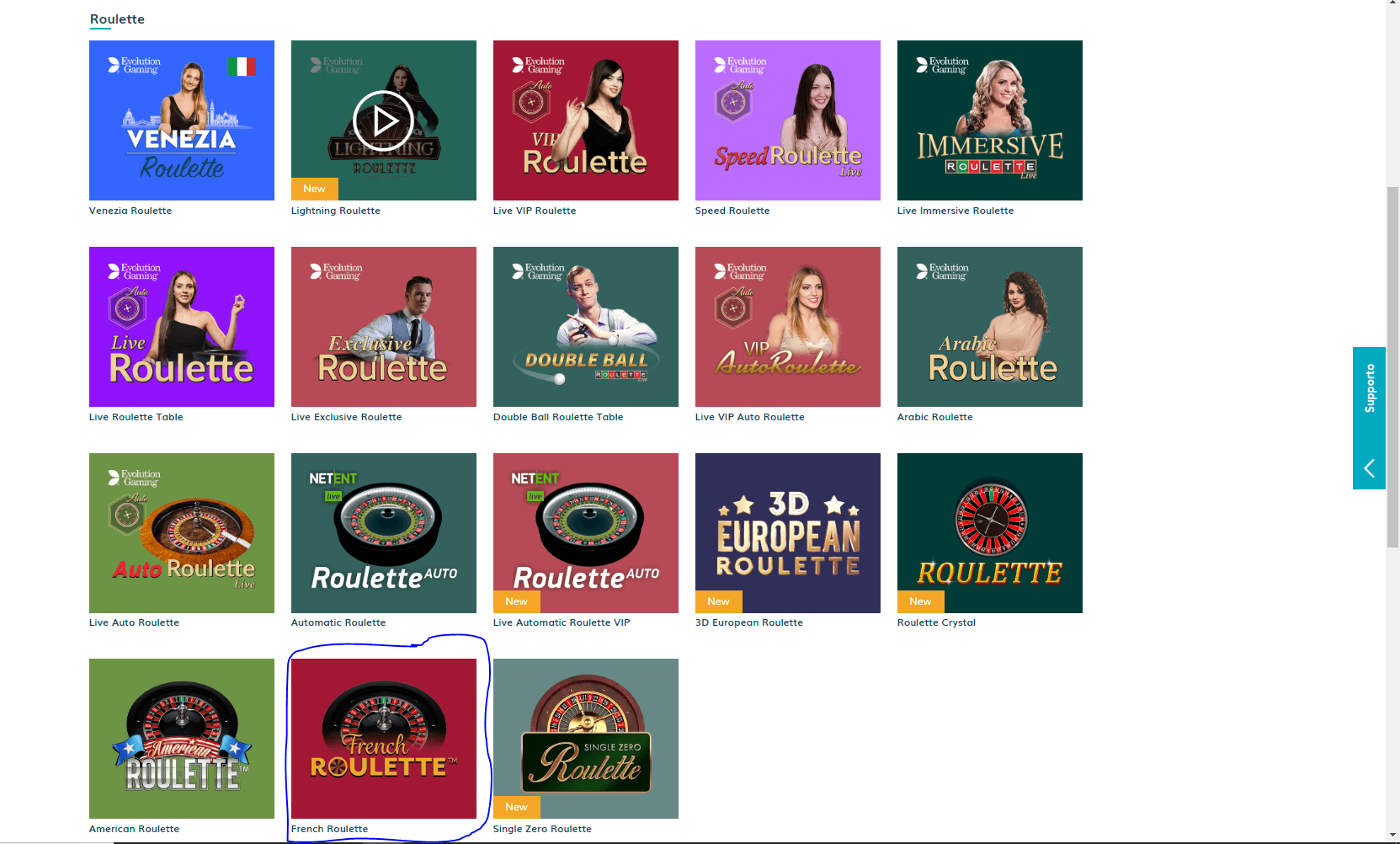Click the Arabic Roulette game tile
Screen dimensions: 1400x844
tap(990, 327)
